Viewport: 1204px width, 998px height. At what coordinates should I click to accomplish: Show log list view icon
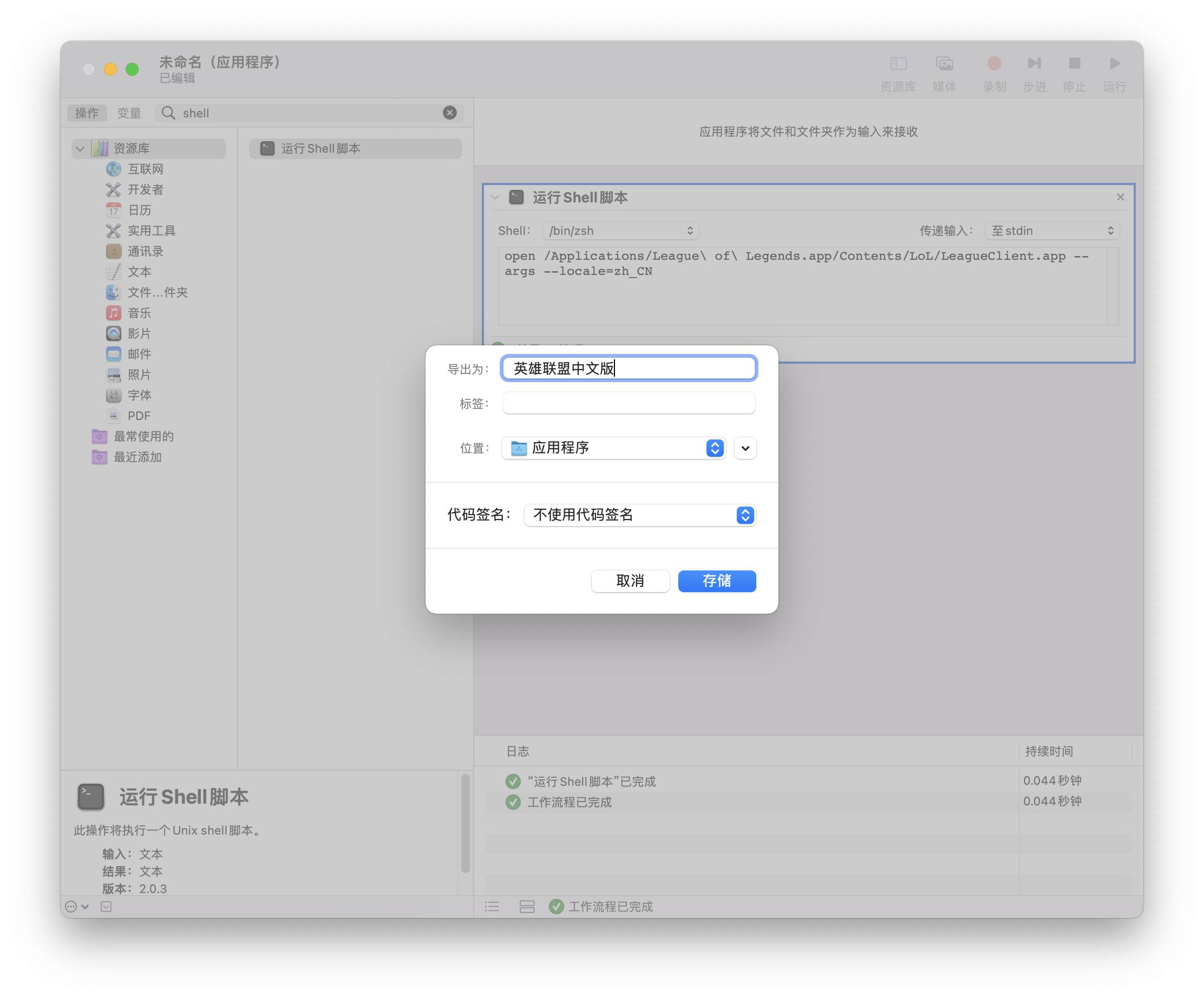tap(492, 907)
